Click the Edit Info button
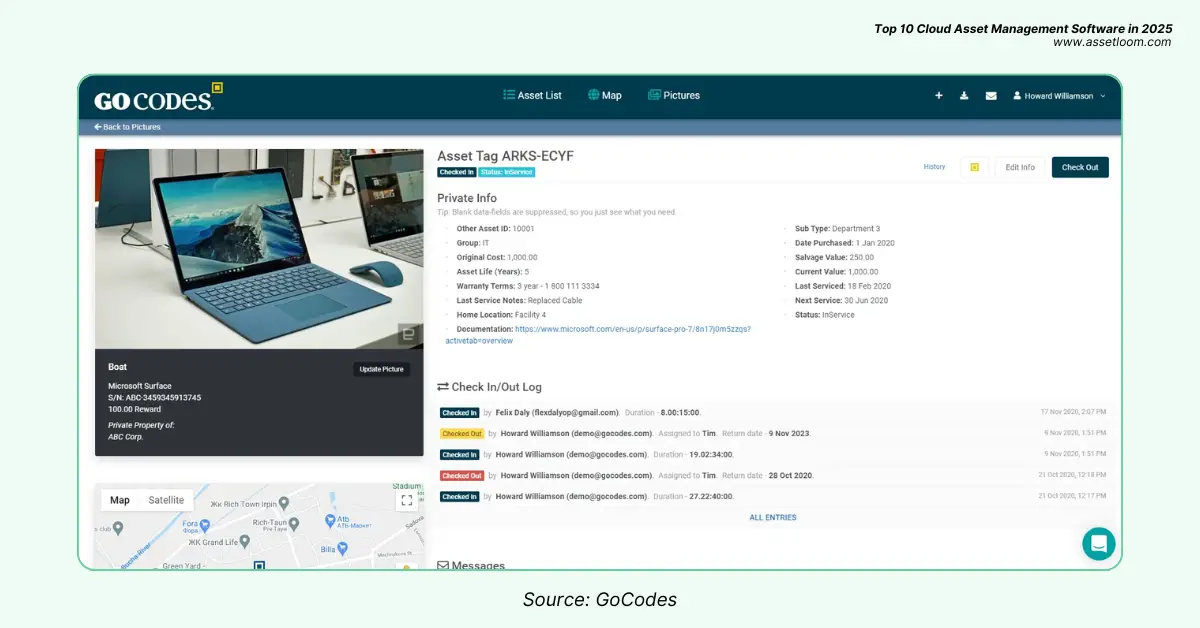This screenshot has width=1200, height=628. point(1019,167)
